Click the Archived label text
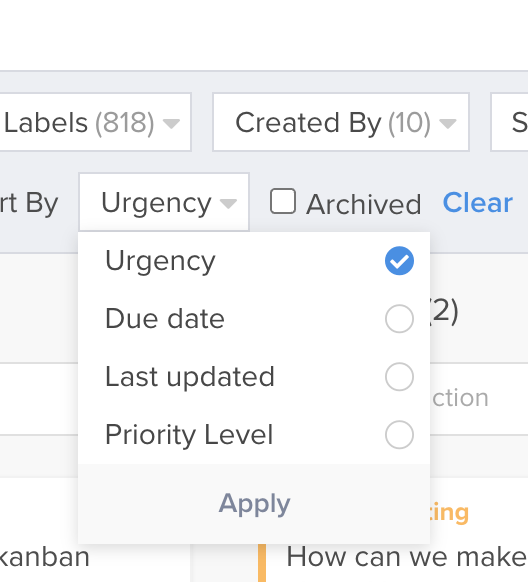528x582 pixels. 364,204
